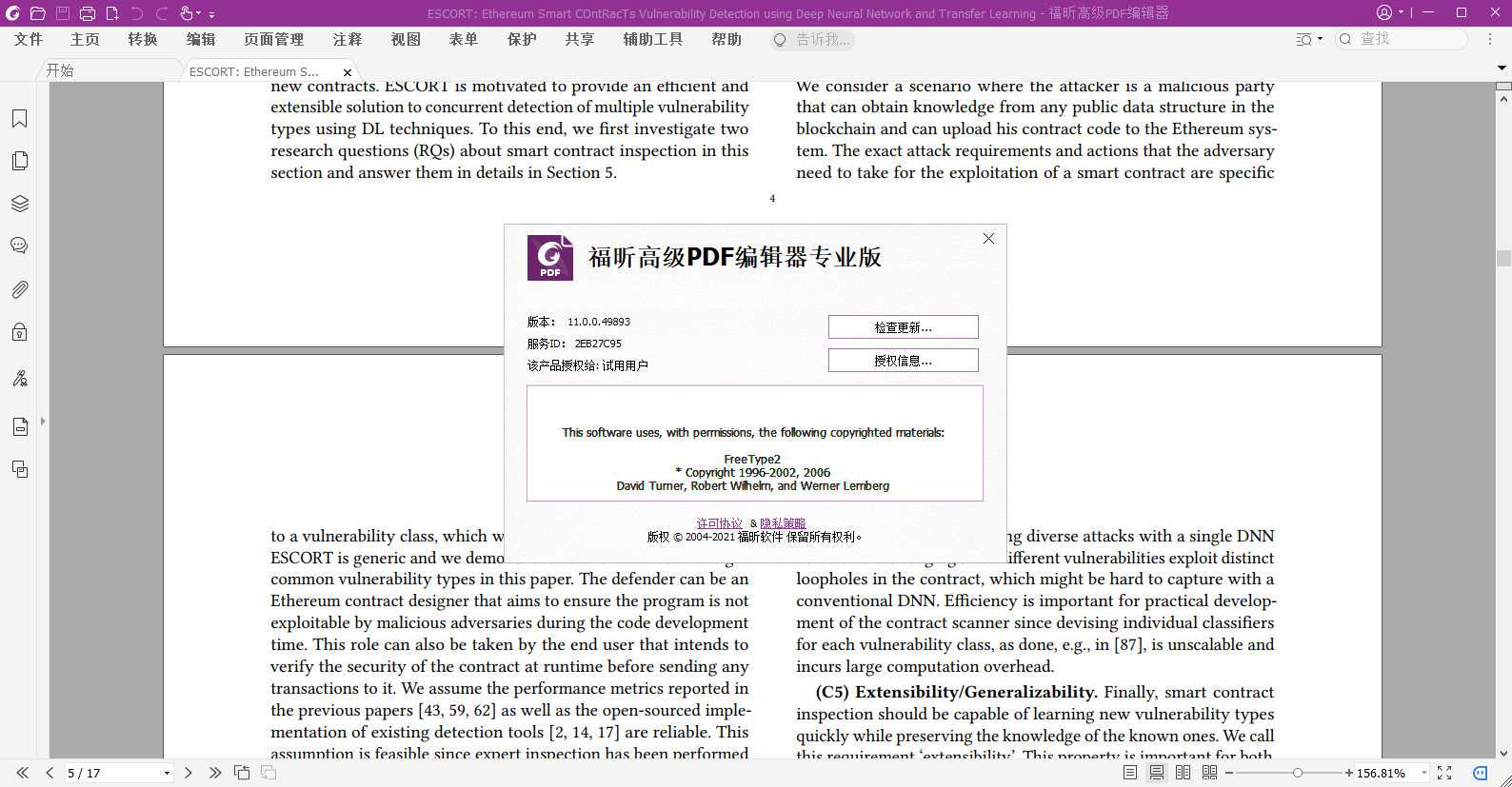
Task: Expand the user account dropdown arrow
Action: [x=1401, y=13]
